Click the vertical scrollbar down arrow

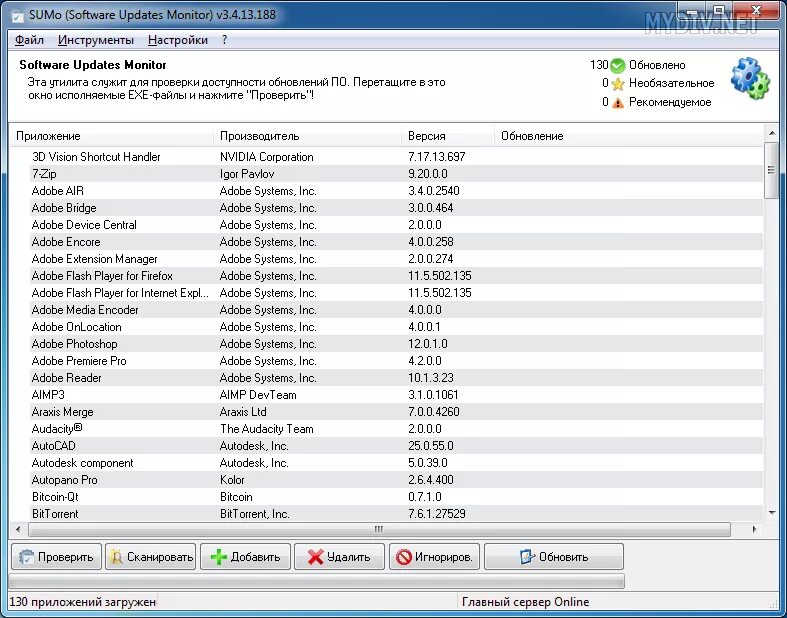point(771,513)
